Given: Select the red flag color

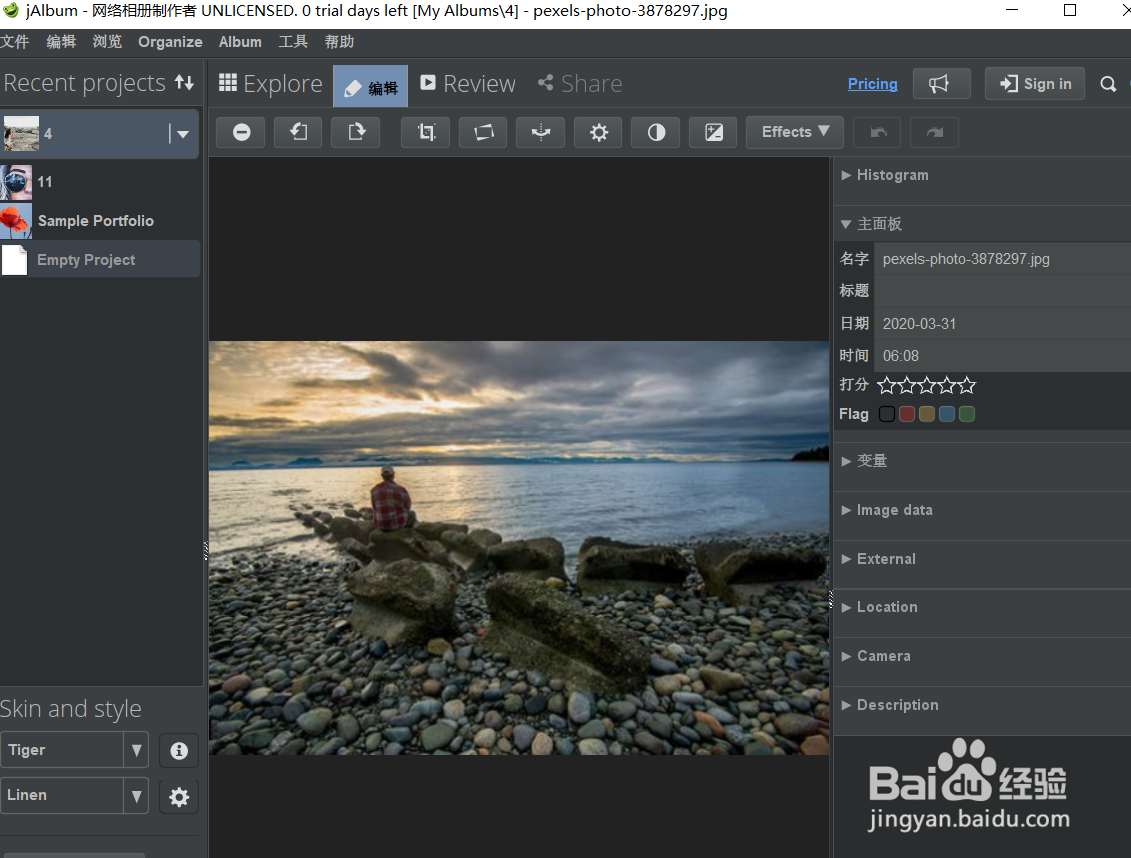Looking at the screenshot, I should [907, 414].
